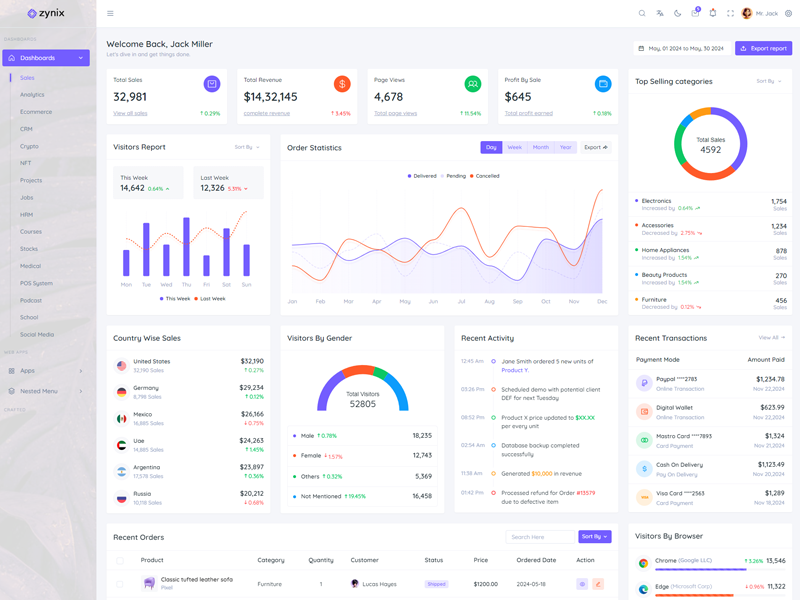The height and width of the screenshot is (600, 800).
Task: Click the language translate icon
Action: coord(660,13)
